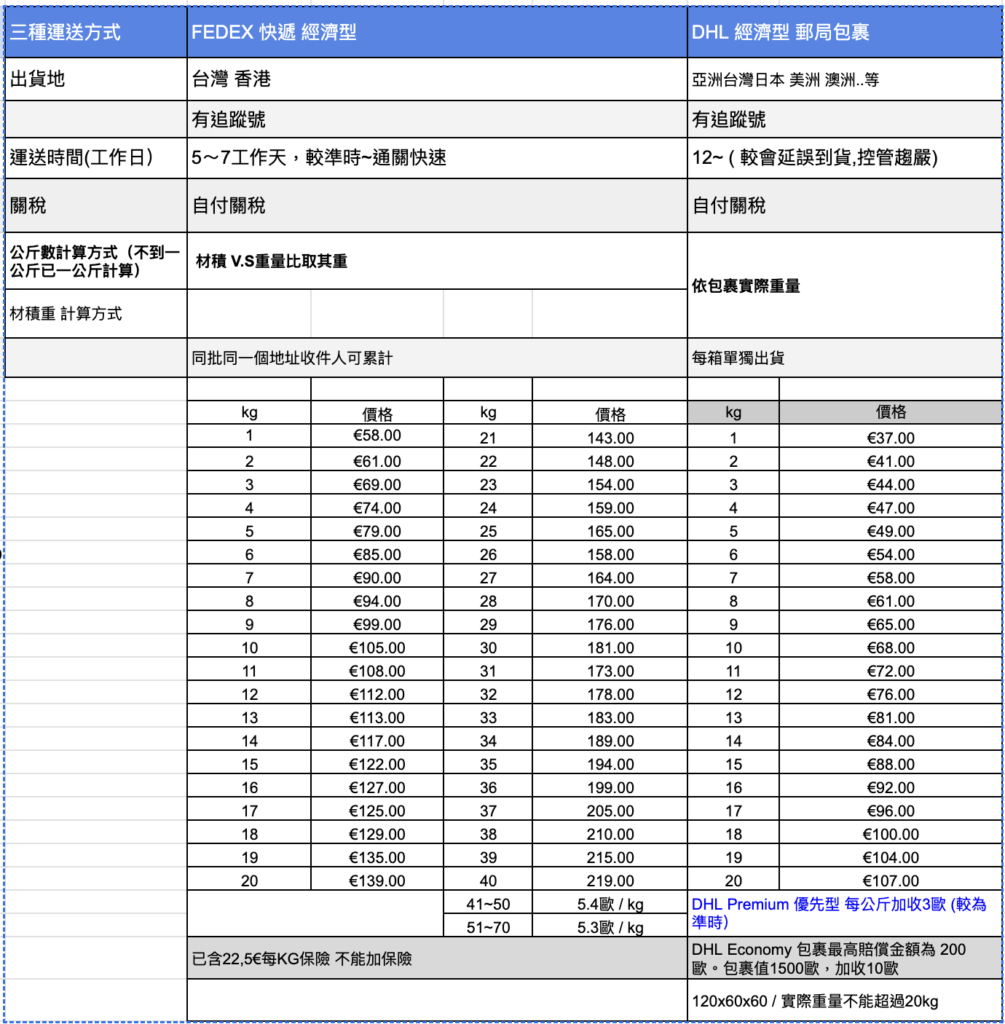Select the price cell "€127.00"
This screenshot has width=1005, height=1024.
click(377, 788)
